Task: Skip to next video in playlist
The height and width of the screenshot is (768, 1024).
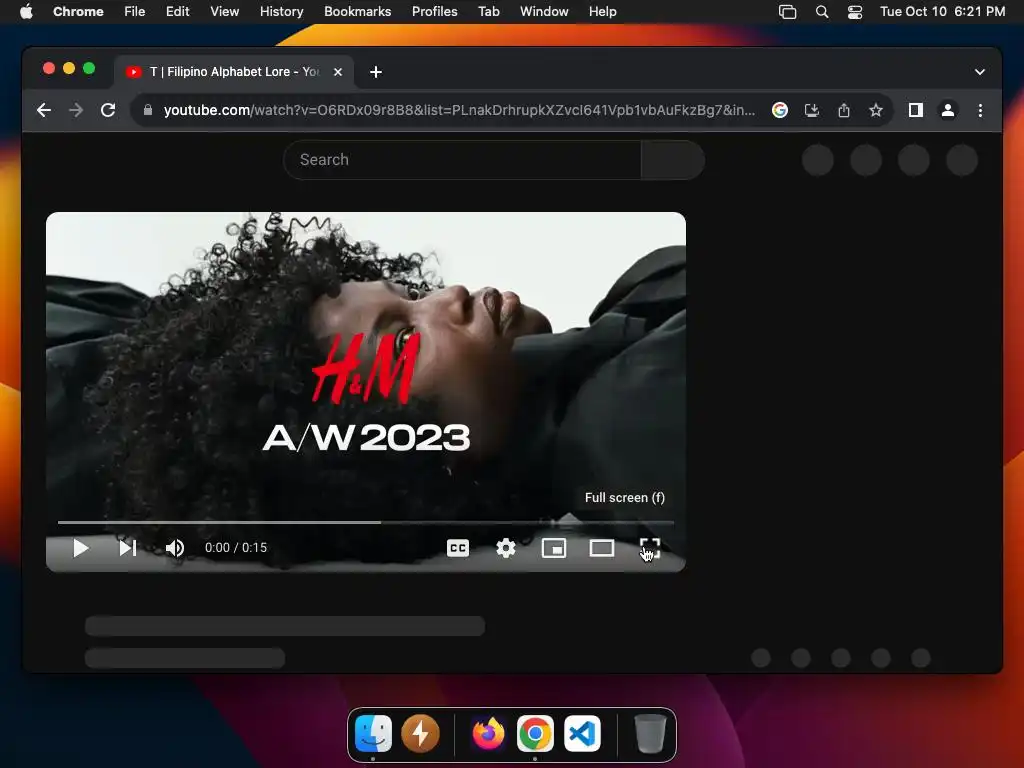Action: coord(128,548)
